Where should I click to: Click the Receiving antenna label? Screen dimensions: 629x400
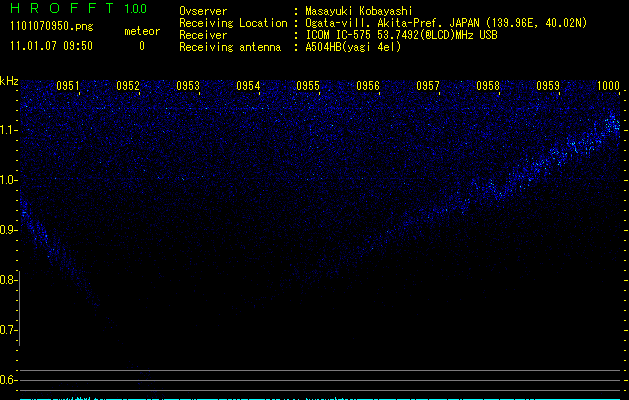230,47
